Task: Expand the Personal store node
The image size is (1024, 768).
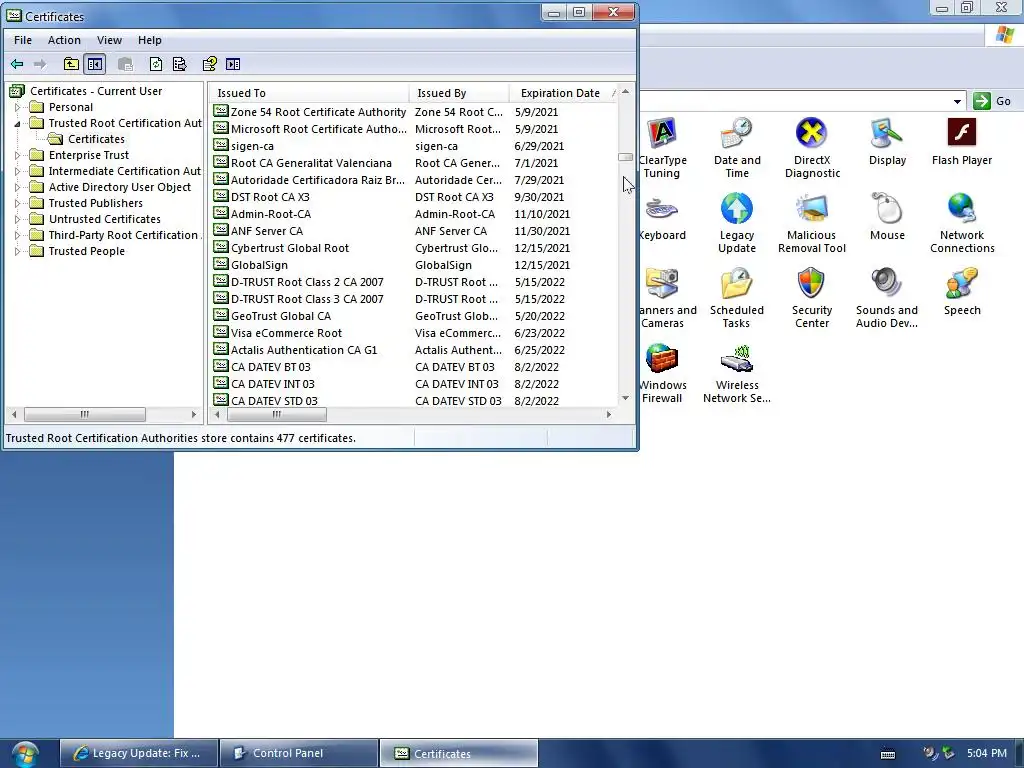Action: click(x=18, y=106)
